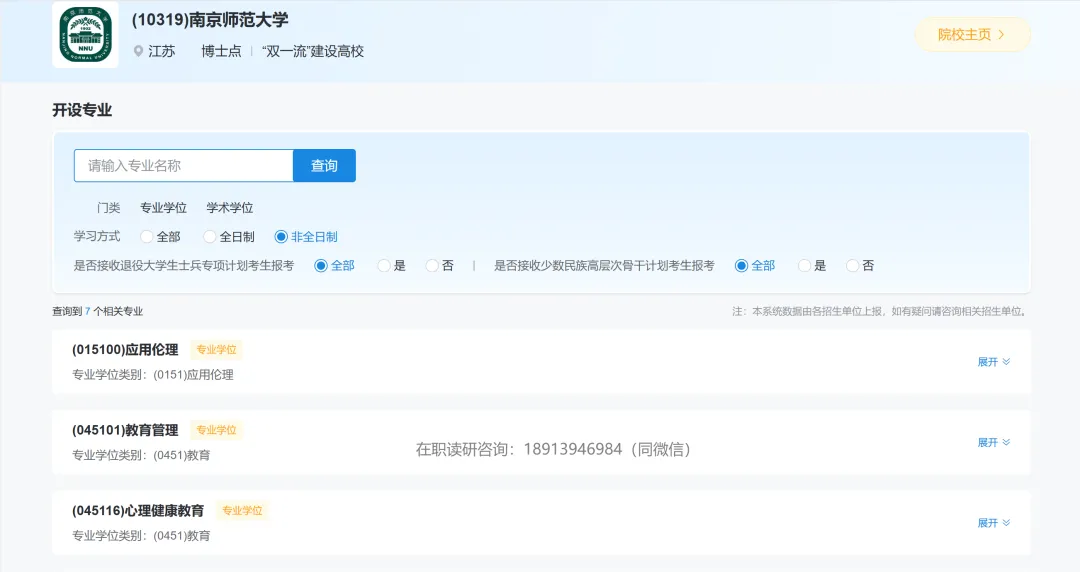Click the (10319)南京师范大学 heading

pos(210,20)
